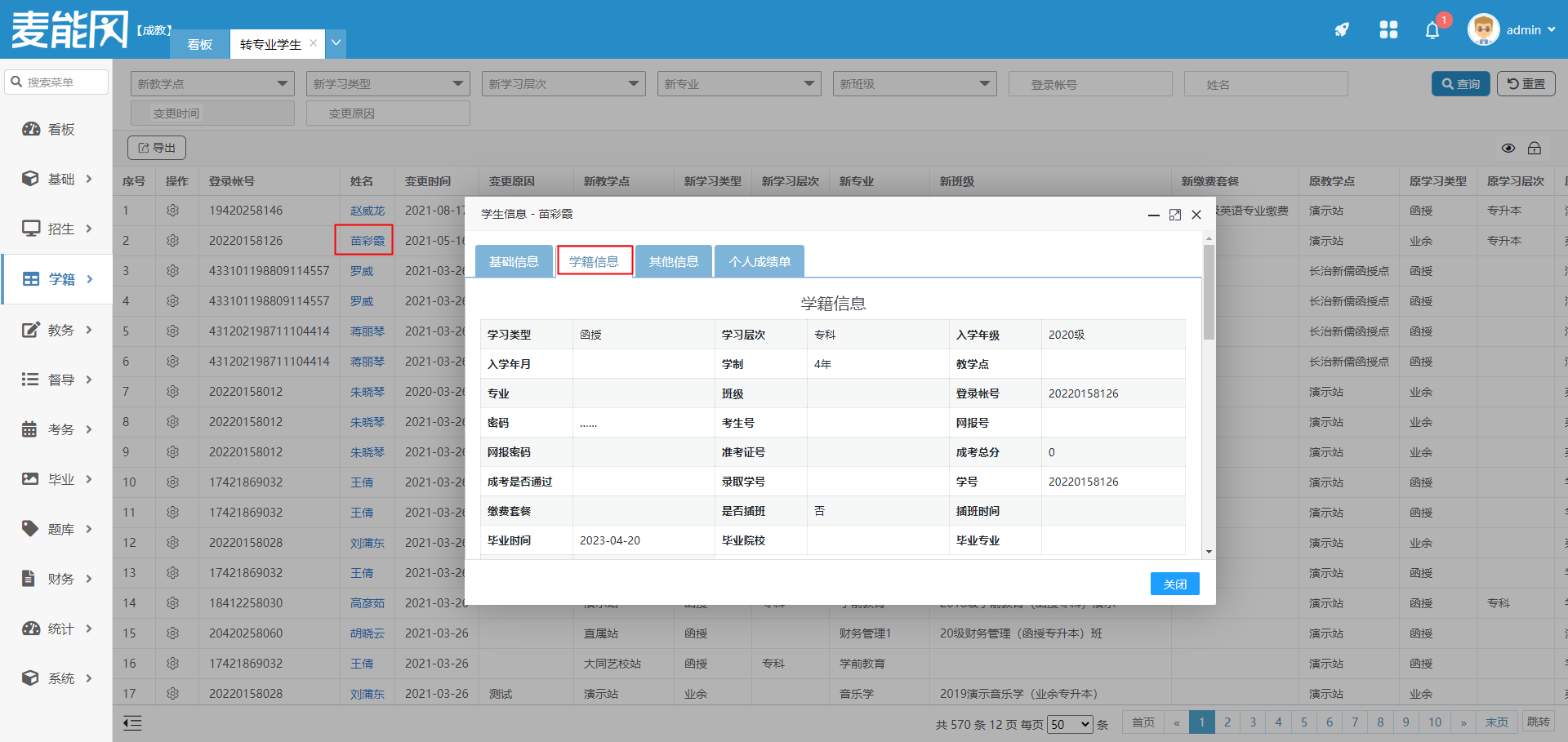Click the gear icon in row 1
The image size is (1568, 742).
tap(173, 211)
